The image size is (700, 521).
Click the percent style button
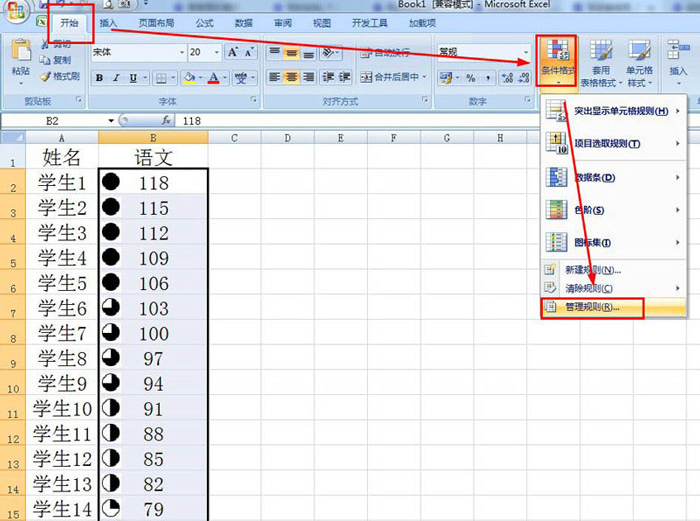tap(470, 77)
